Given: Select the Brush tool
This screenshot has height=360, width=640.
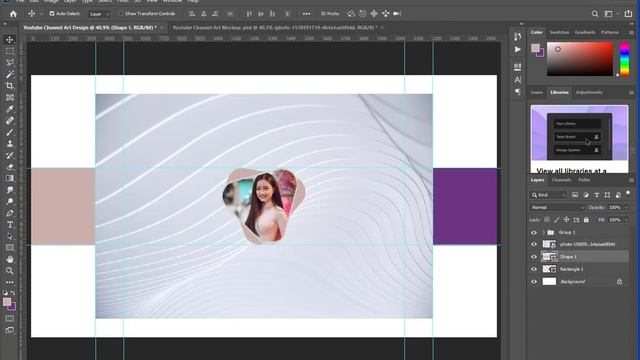Looking at the screenshot, I should 10,132.
